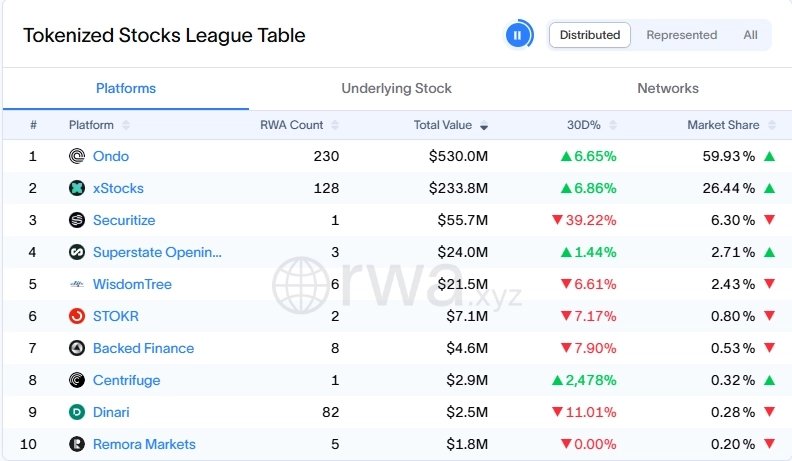Select the Distributed view option
Viewport: 792px width, 461px height.
[590, 35]
